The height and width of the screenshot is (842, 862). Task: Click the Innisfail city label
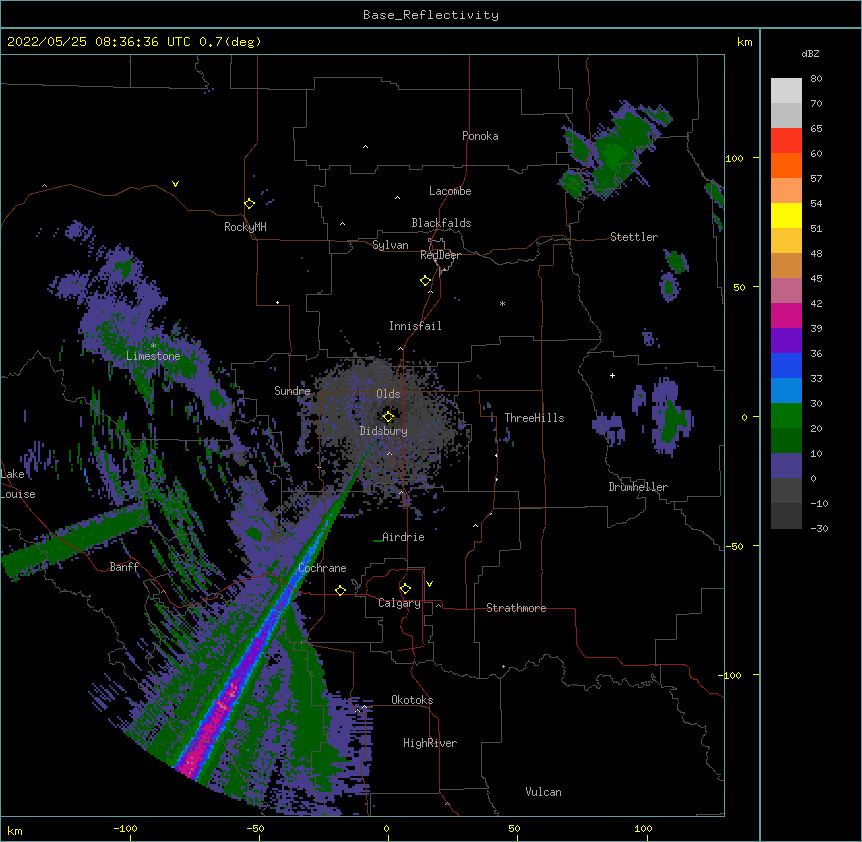point(415,326)
